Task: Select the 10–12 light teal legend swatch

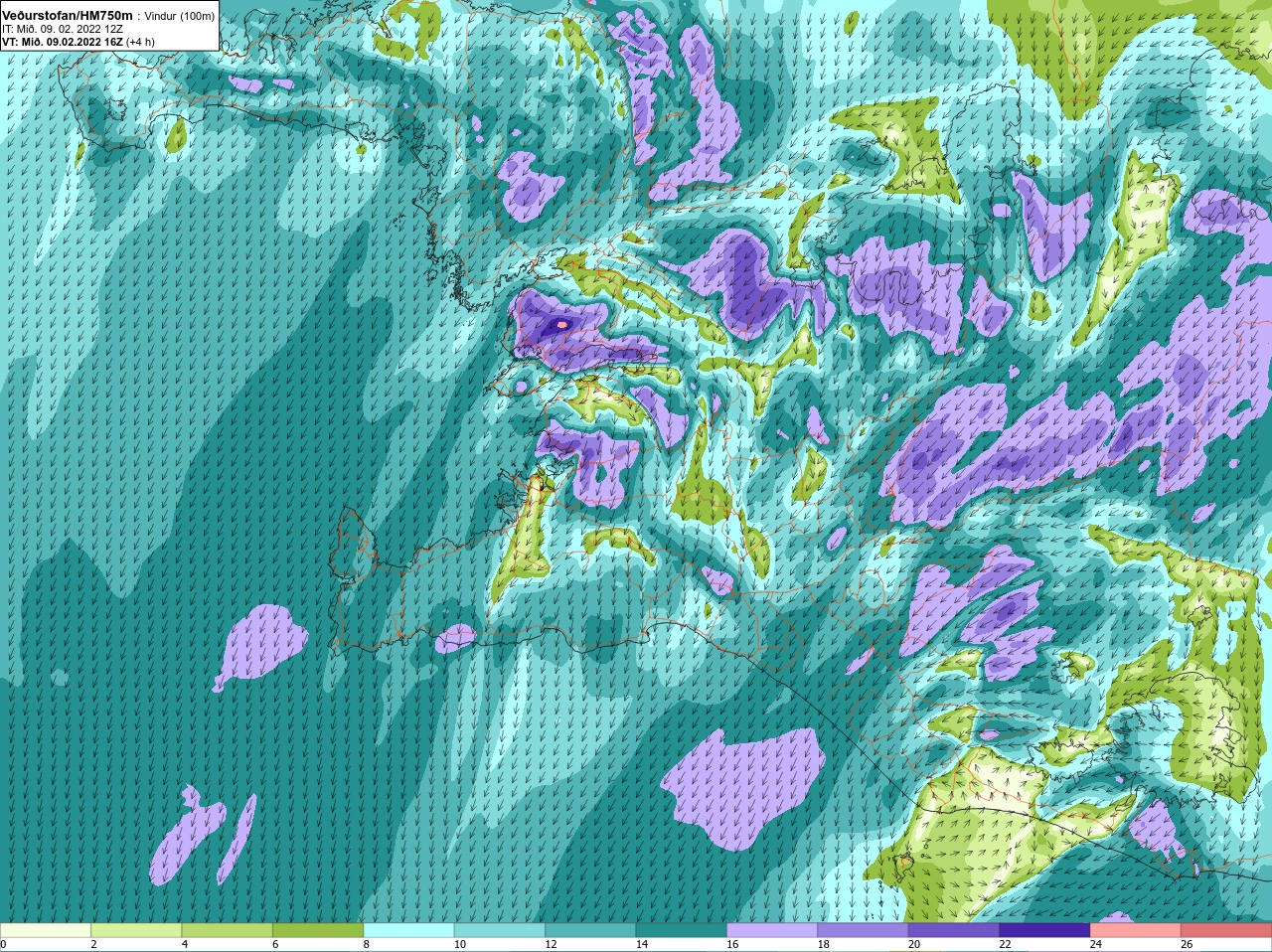Action: [500, 931]
